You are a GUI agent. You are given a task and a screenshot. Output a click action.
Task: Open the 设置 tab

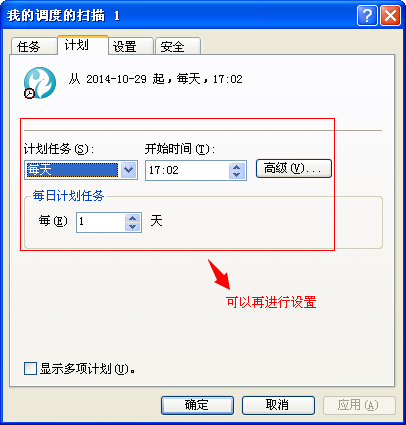(130, 46)
